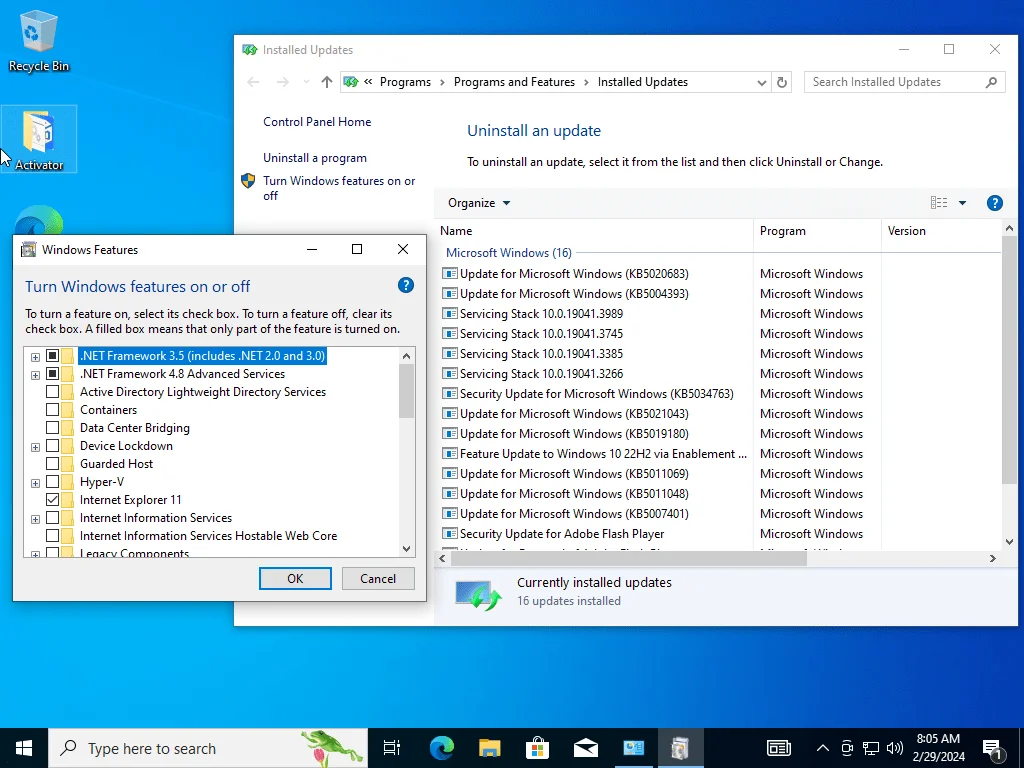Expand .NET Framework 3.5 feature node
This screenshot has height=768, width=1024.
(35, 357)
